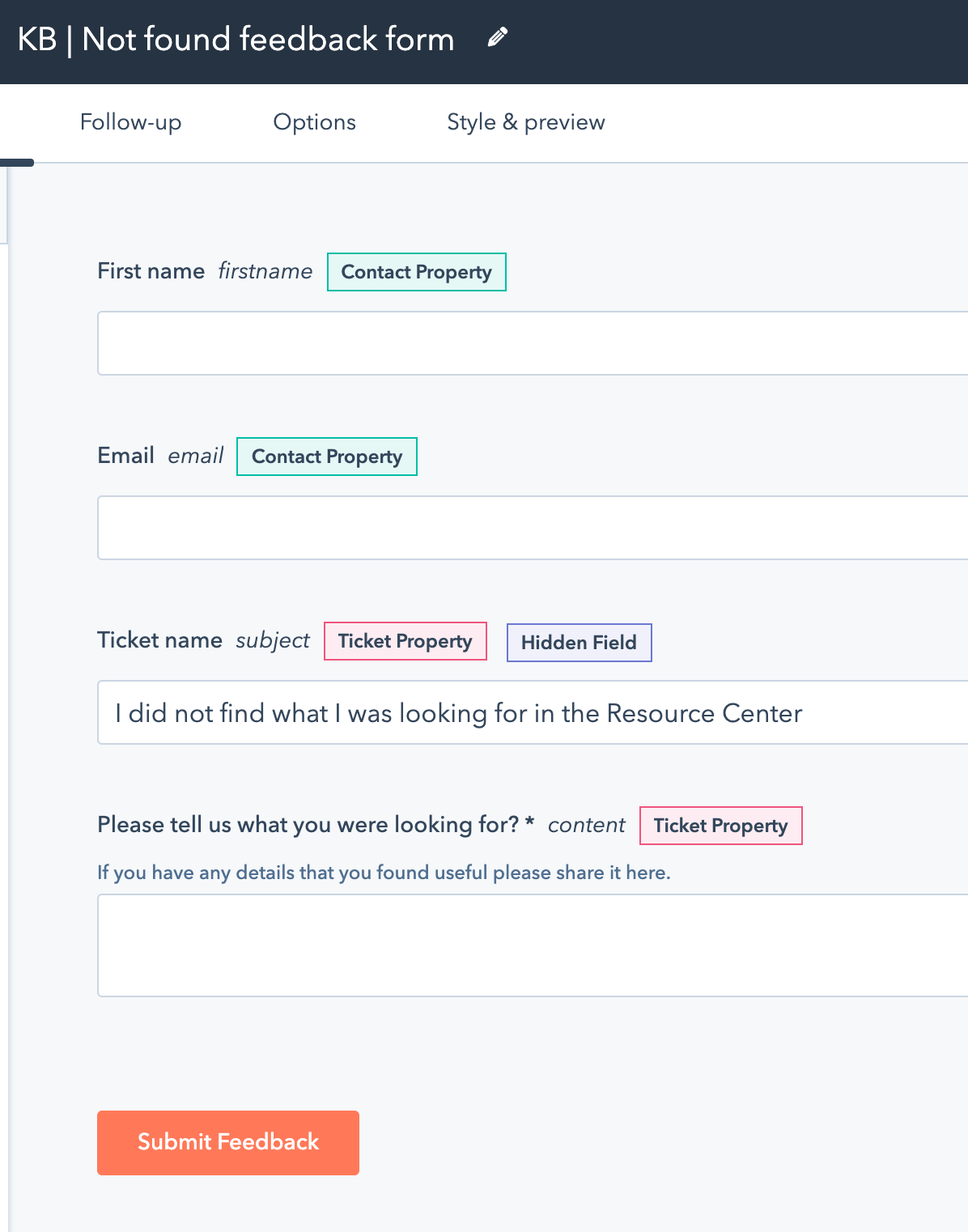
Task: Select the Hidden Field badge
Action: click(x=579, y=643)
